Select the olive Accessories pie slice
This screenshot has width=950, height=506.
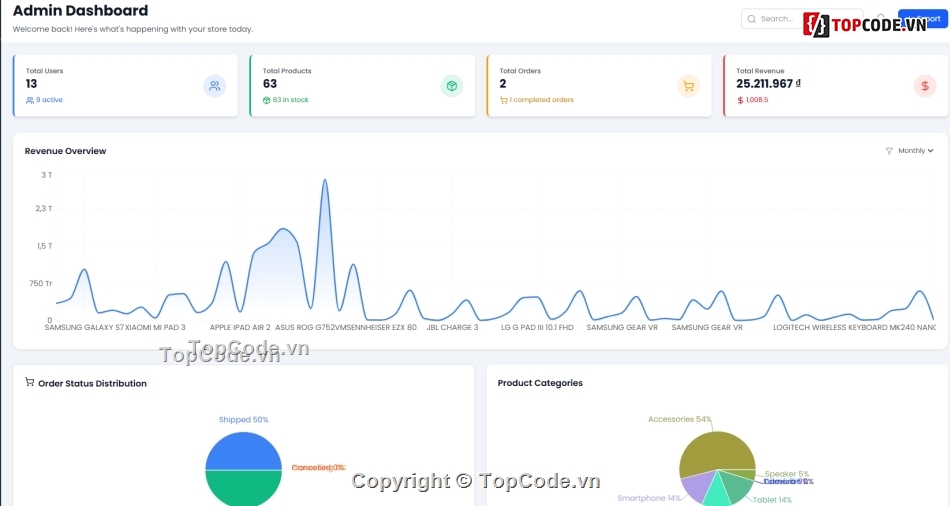(x=715, y=451)
